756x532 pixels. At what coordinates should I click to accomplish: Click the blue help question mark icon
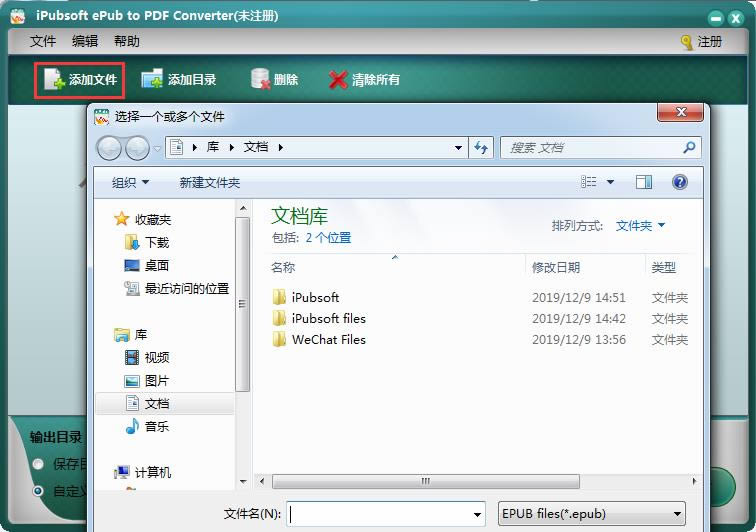(680, 182)
